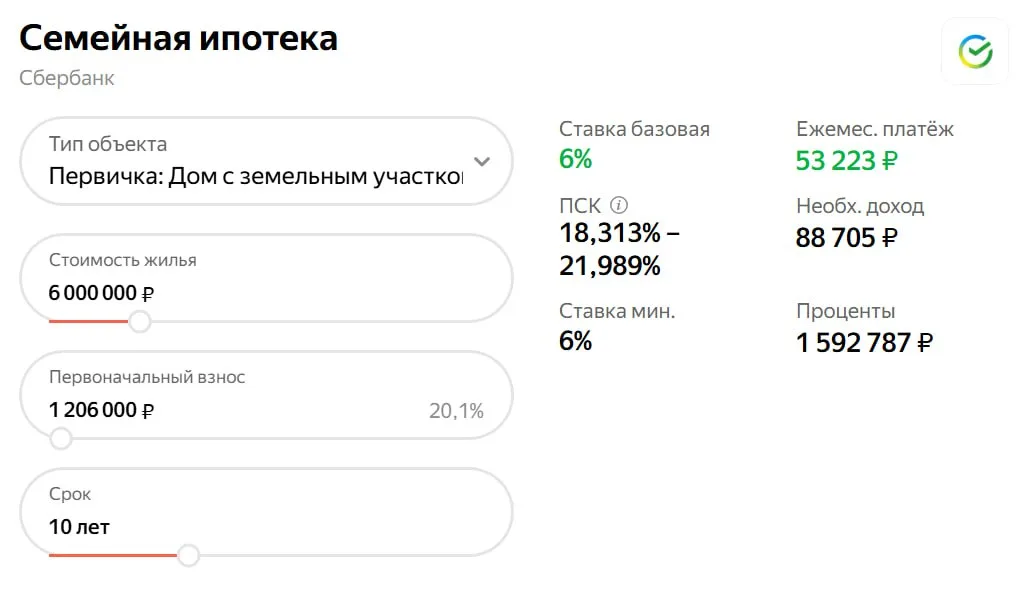Open the Первичка: Дом с земельным участком selector
1018x590 pixels.
[256, 176]
